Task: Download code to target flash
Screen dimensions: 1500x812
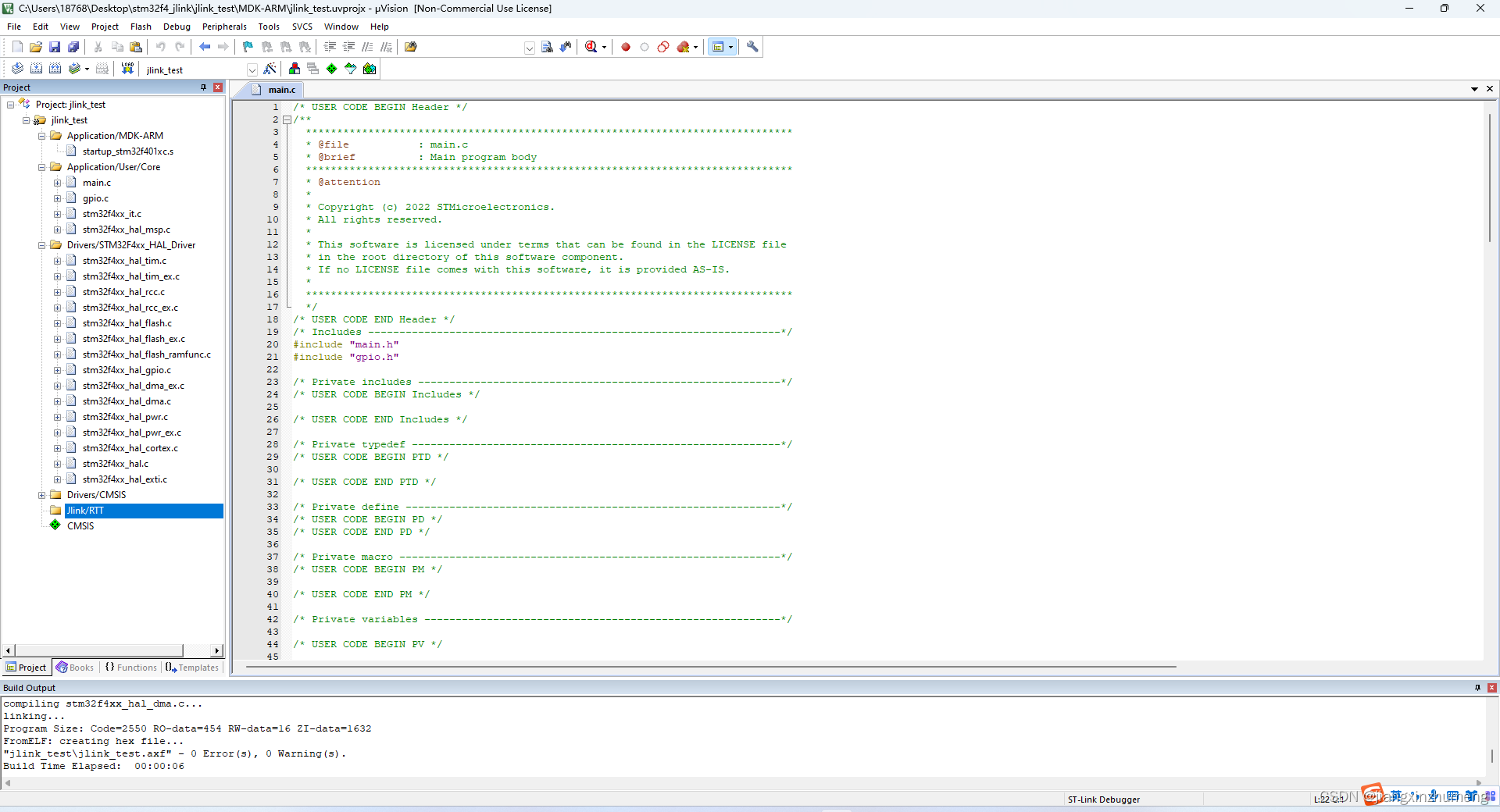Action: [x=127, y=69]
